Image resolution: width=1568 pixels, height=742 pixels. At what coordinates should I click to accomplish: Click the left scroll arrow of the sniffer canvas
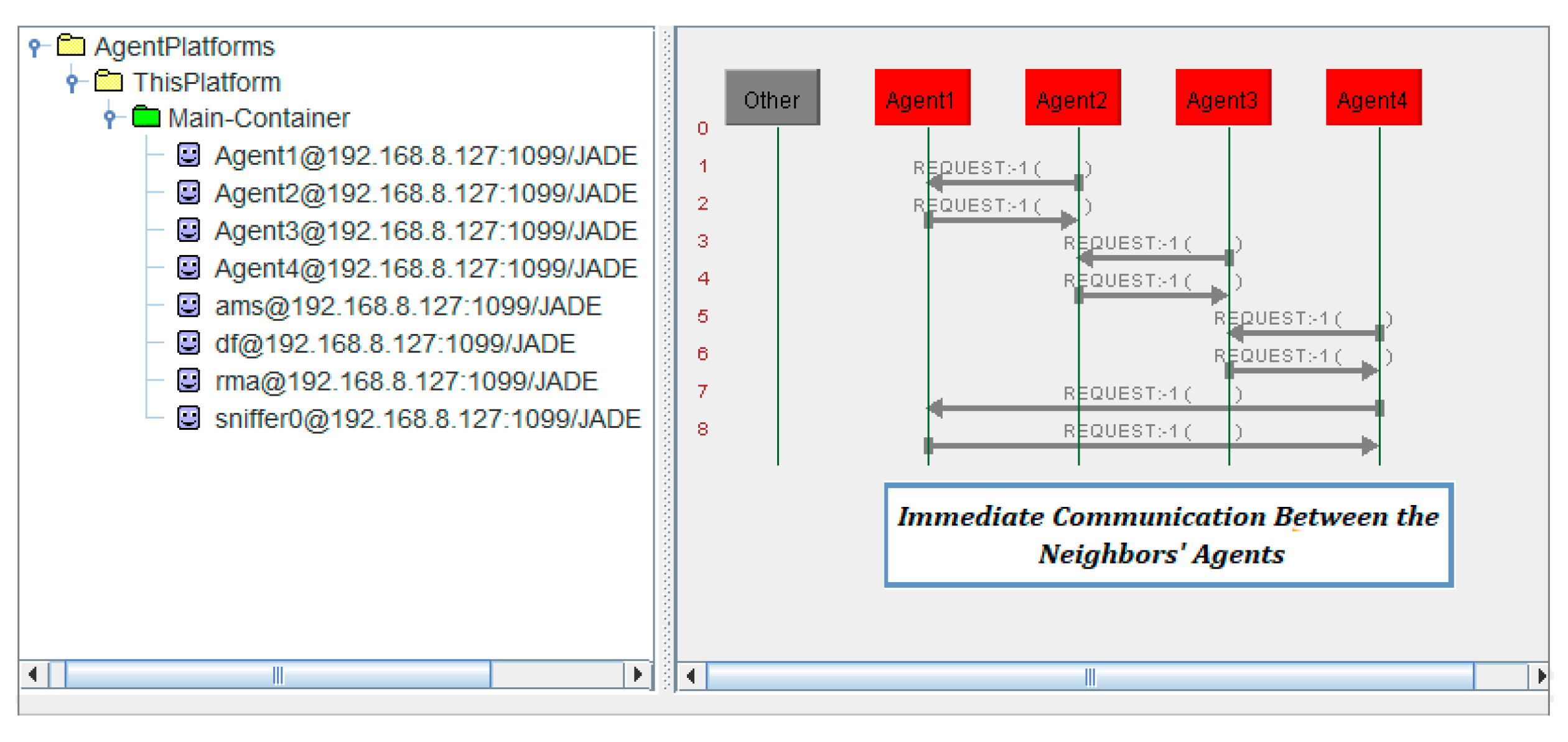[691, 676]
